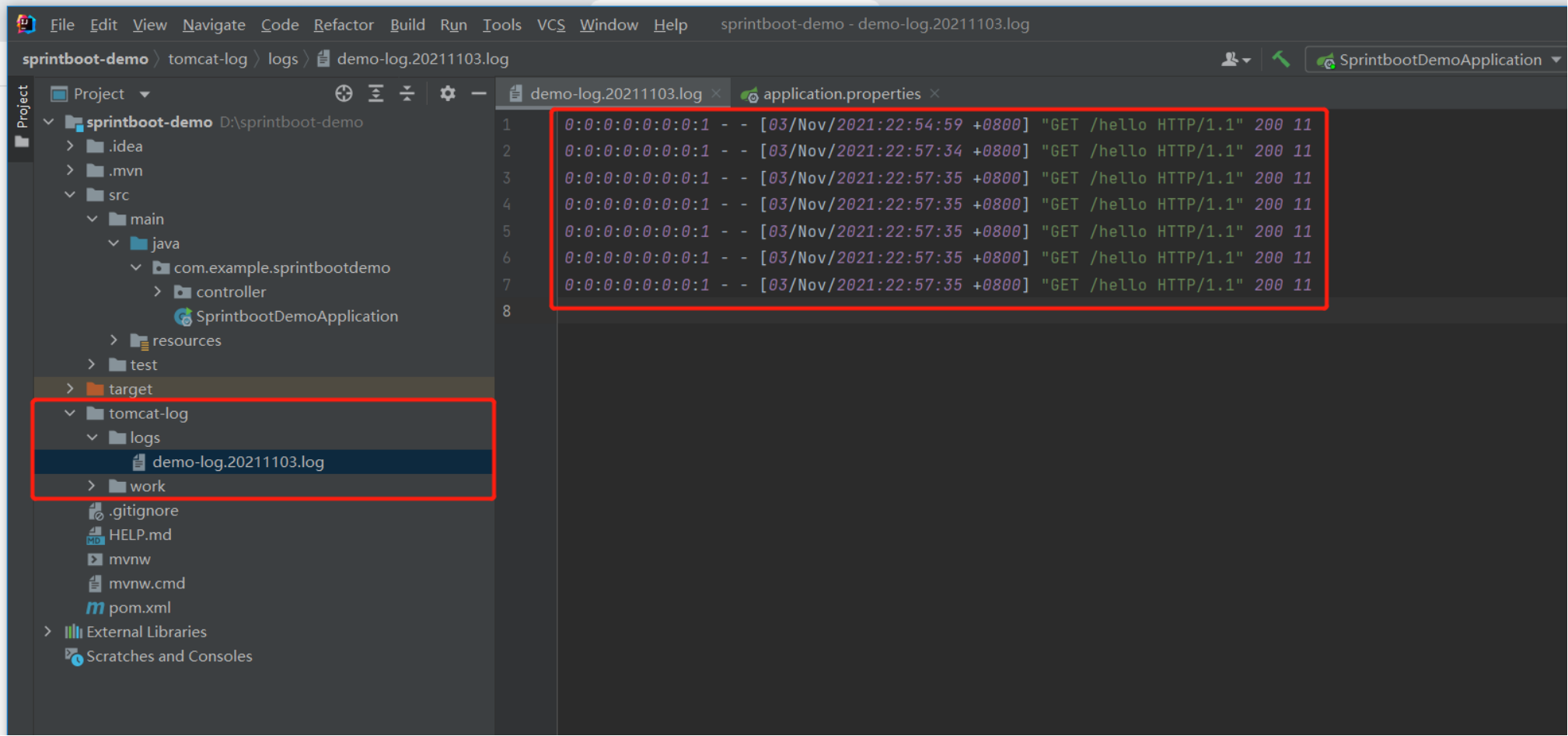
Task: Click the Collapse All icon
Action: coord(407,94)
